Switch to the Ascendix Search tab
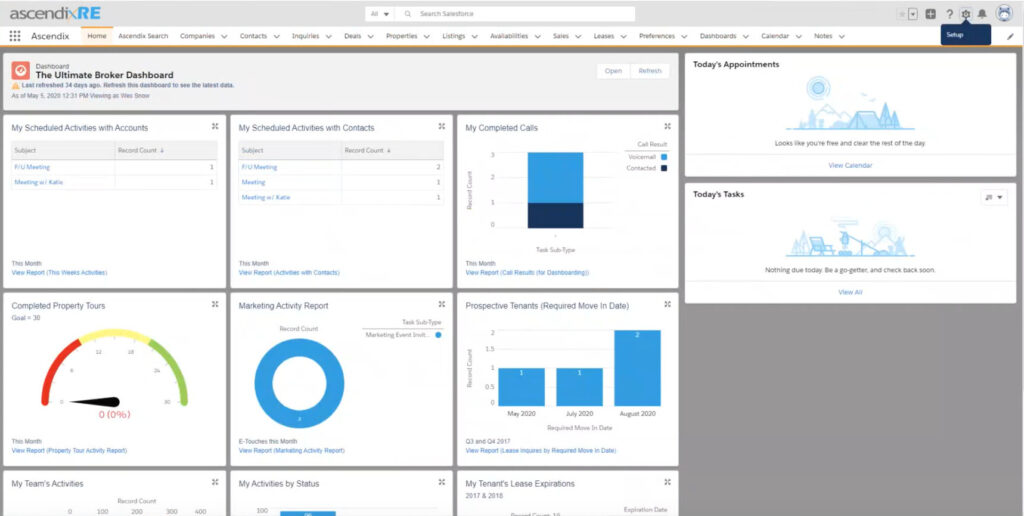The height and width of the screenshot is (516, 1024). 143,36
